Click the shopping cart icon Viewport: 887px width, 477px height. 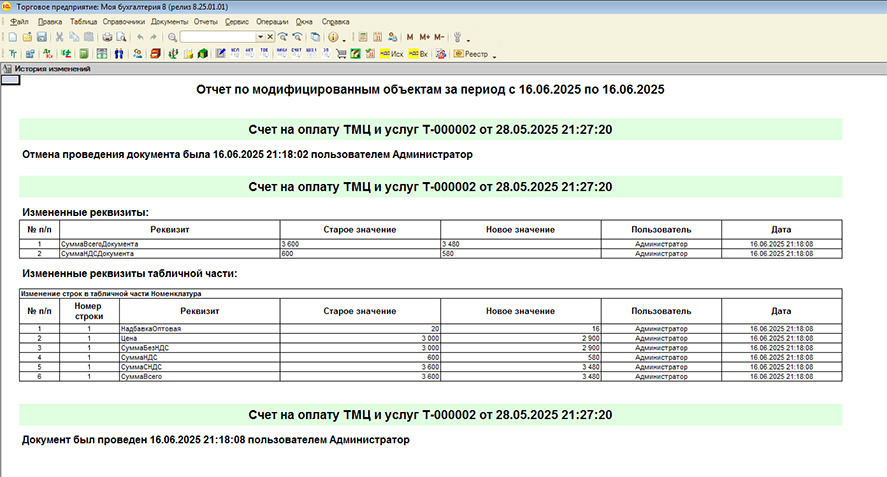[341, 53]
